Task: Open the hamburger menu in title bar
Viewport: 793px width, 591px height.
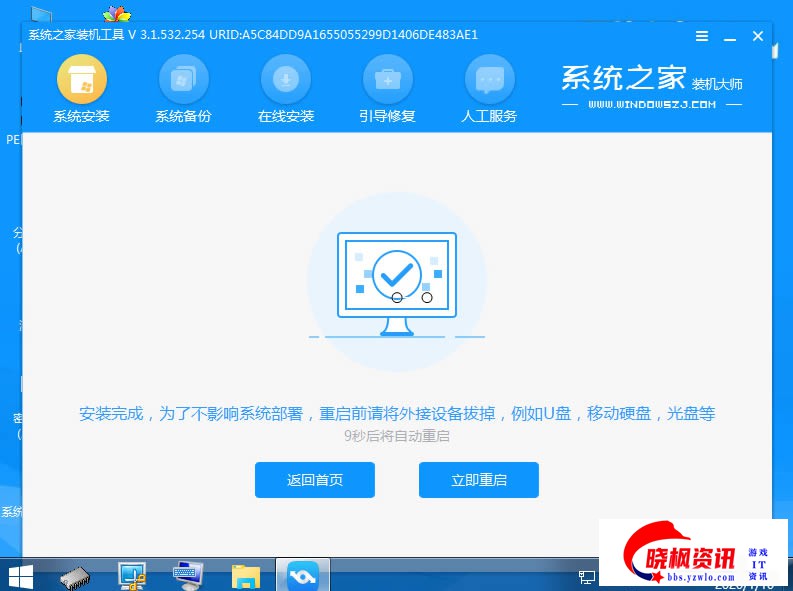Action: pyautogui.click(x=704, y=36)
